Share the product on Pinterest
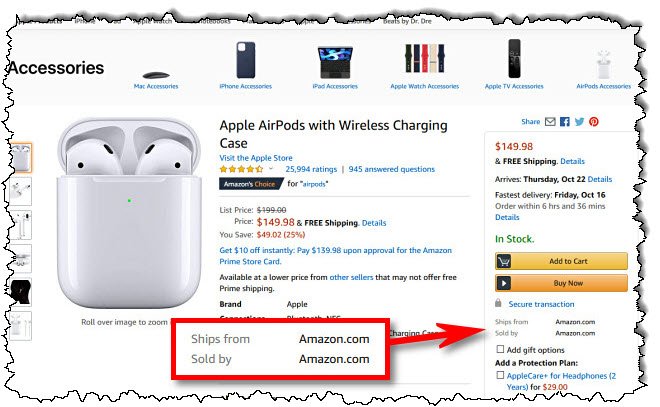Screen dimensions: 660x407 click(x=593, y=122)
